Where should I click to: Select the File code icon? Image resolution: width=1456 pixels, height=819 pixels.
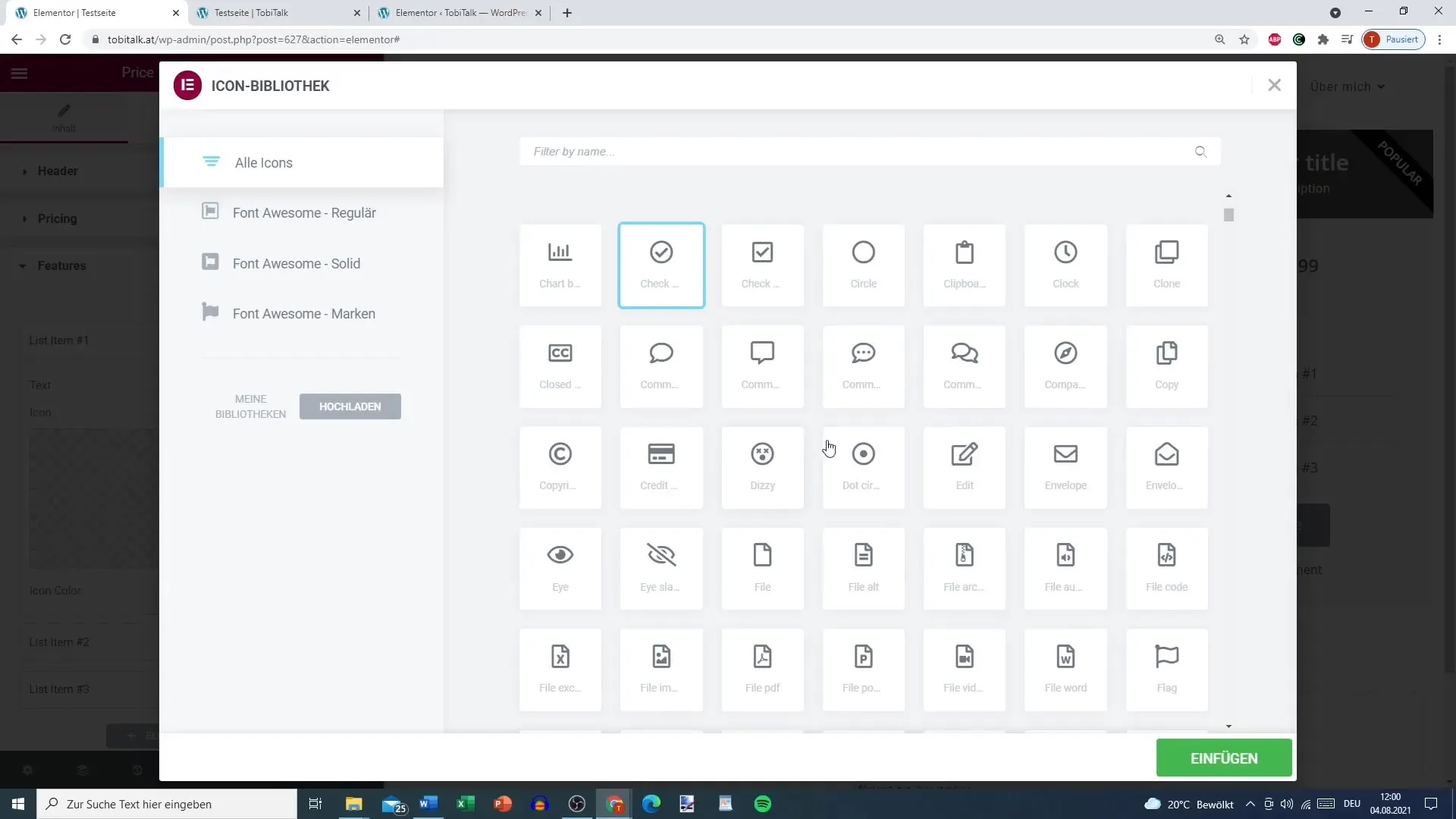pos(1167,569)
